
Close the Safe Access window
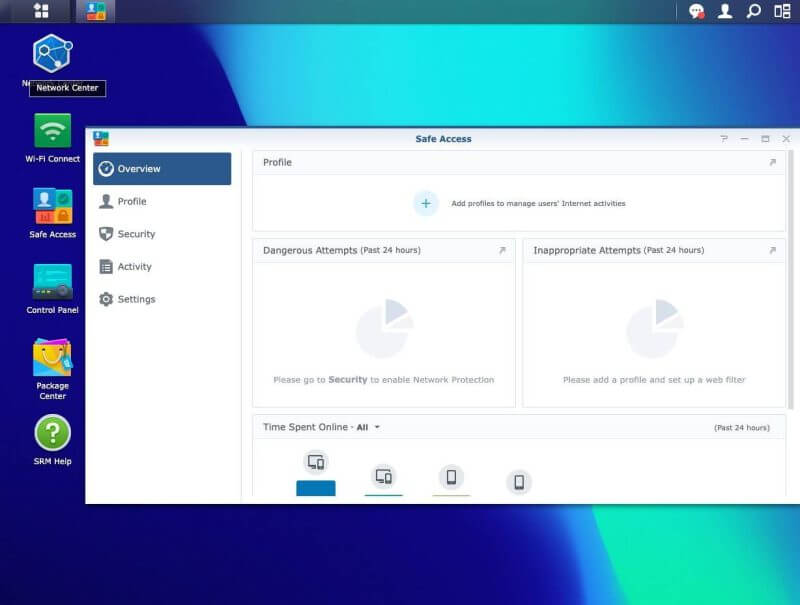(x=786, y=139)
